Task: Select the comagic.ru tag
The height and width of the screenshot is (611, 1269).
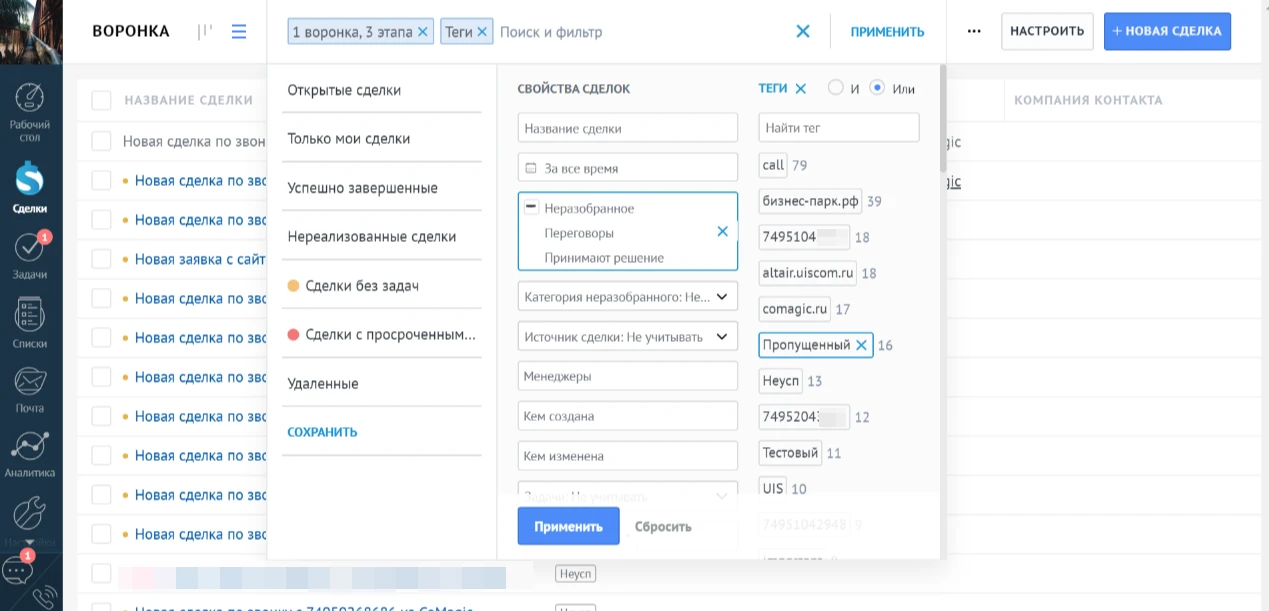Action: tap(795, 309)
